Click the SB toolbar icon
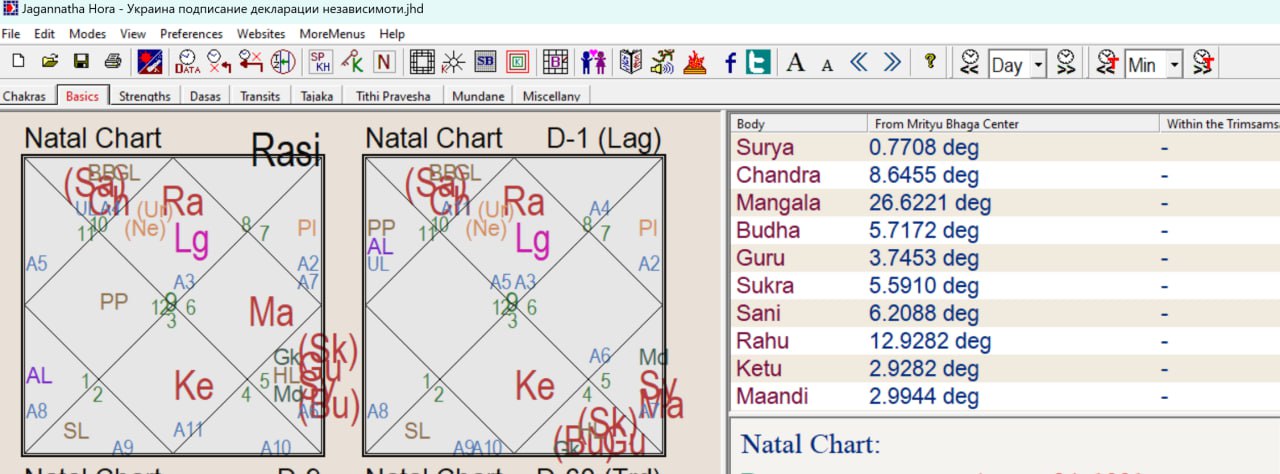This screenshot has width=1280, height=474. (x=485, y=62)
